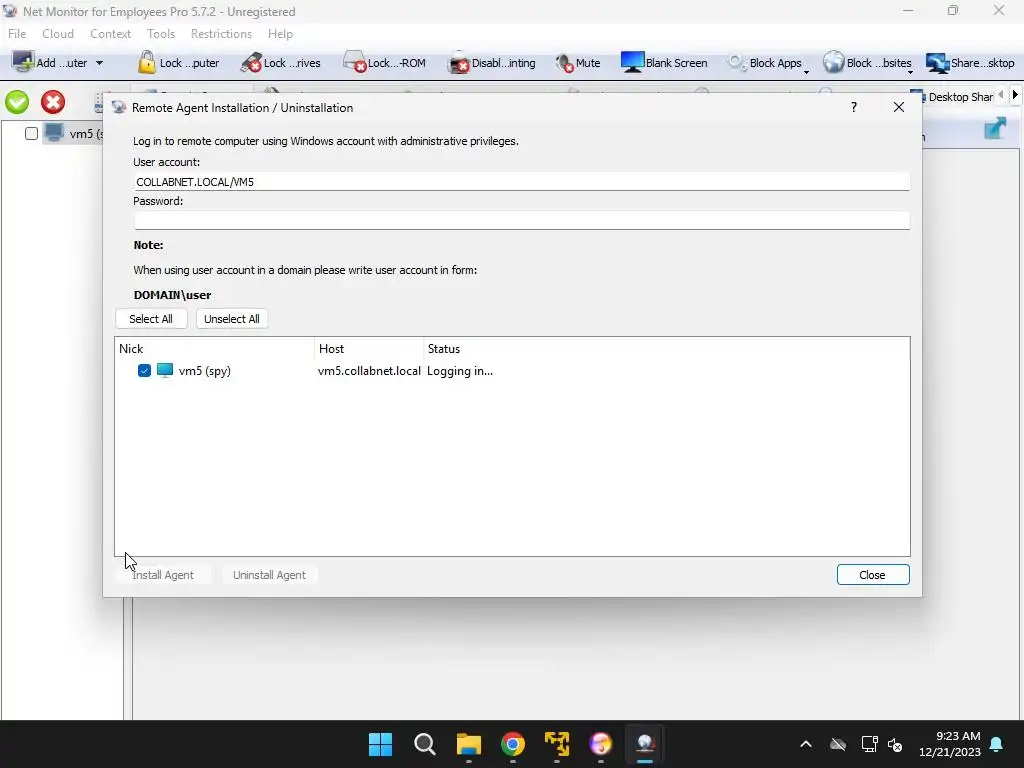Click the Nick column header
The image size is (1024, 768).
215,349
